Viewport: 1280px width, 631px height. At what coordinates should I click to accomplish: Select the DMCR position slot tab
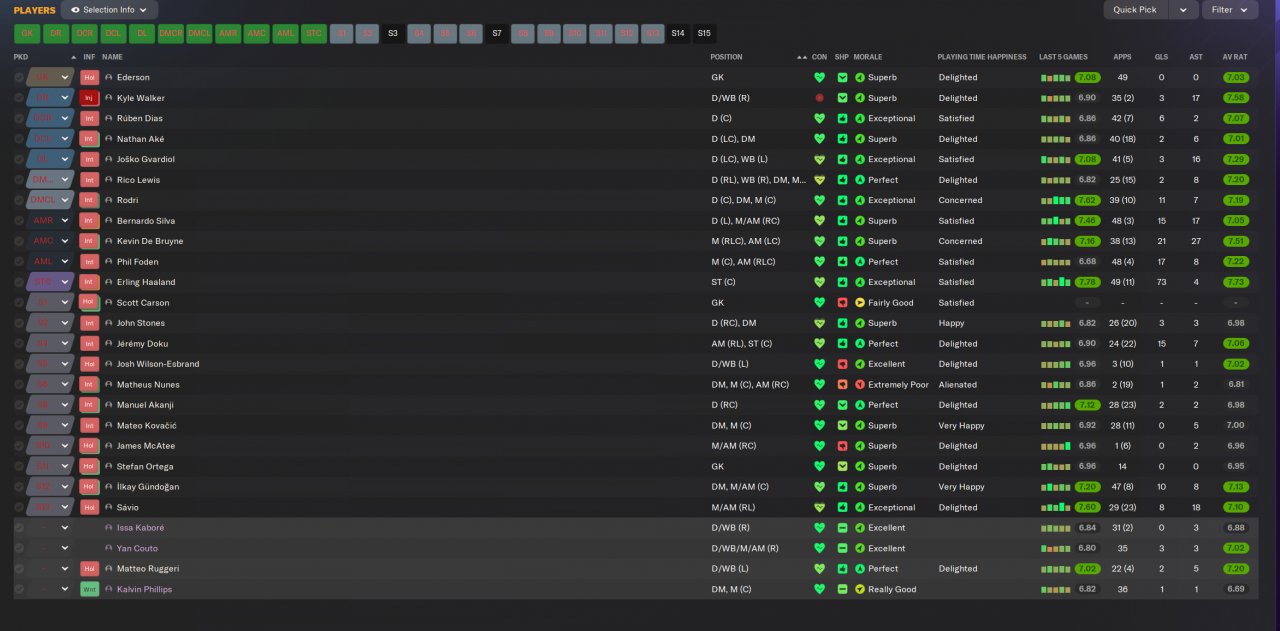click(x=171, y=33)
